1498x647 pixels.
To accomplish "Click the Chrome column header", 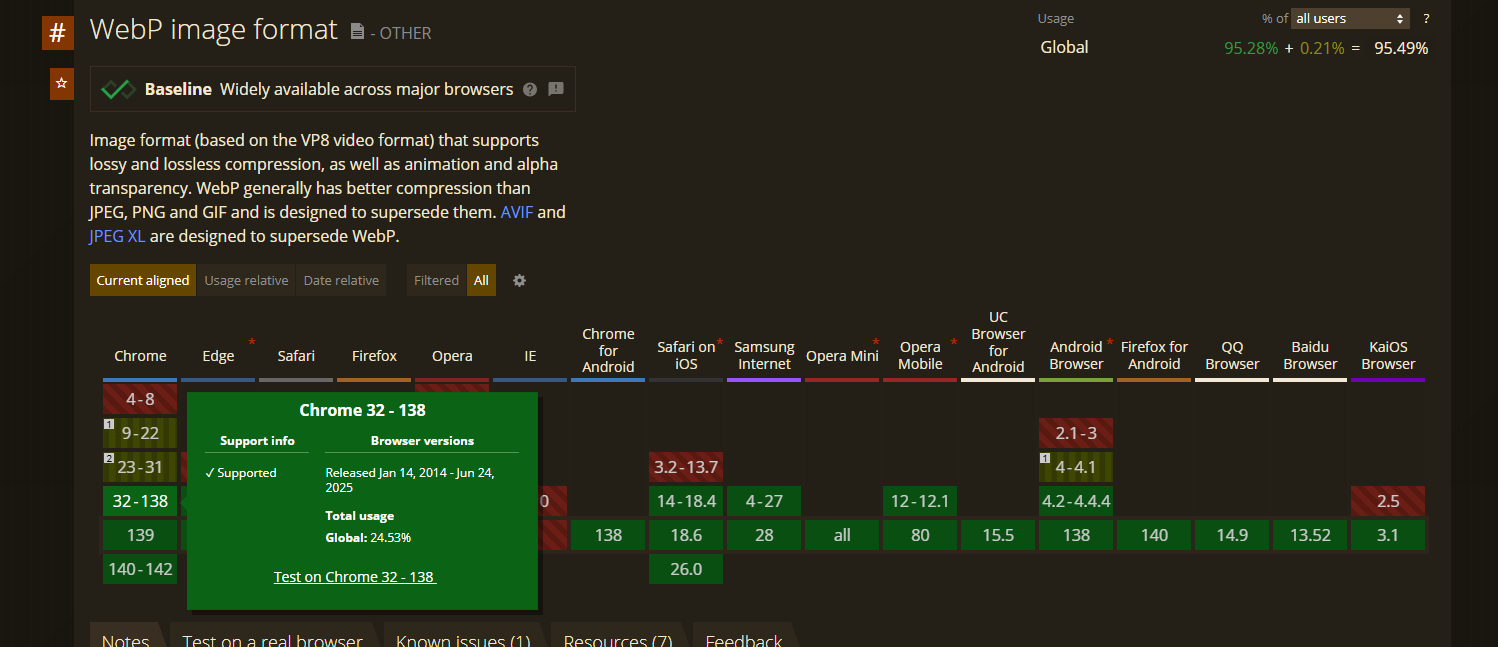I will (x=140, y=356).
